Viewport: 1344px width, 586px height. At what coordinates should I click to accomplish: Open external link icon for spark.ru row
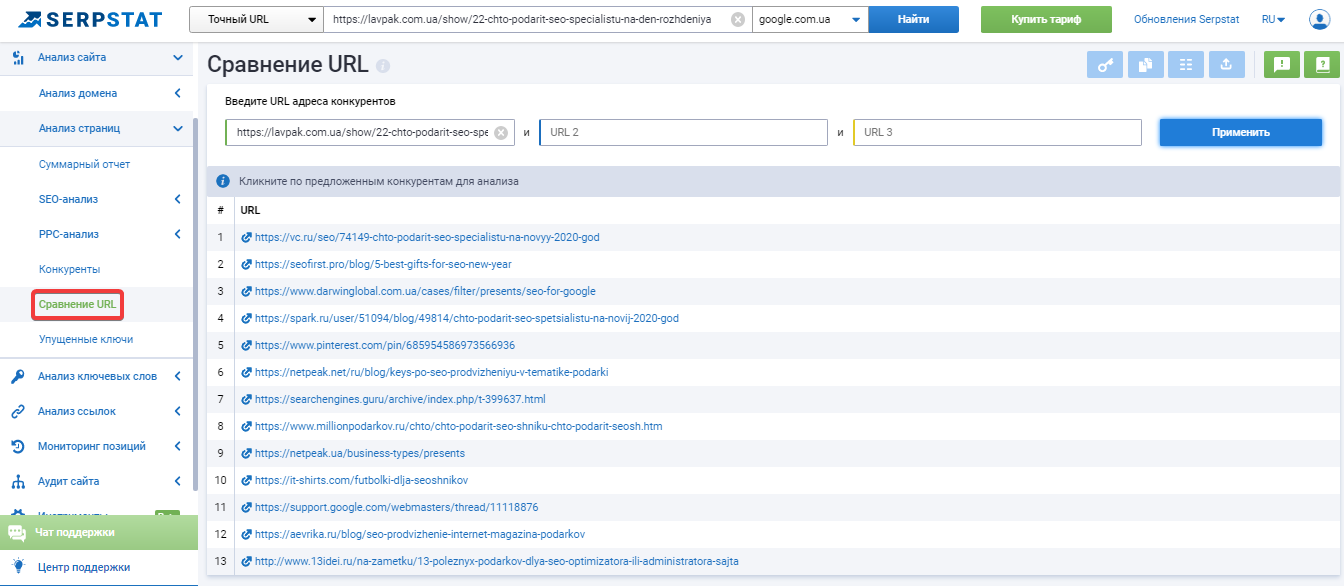click(x=247, y=318)
